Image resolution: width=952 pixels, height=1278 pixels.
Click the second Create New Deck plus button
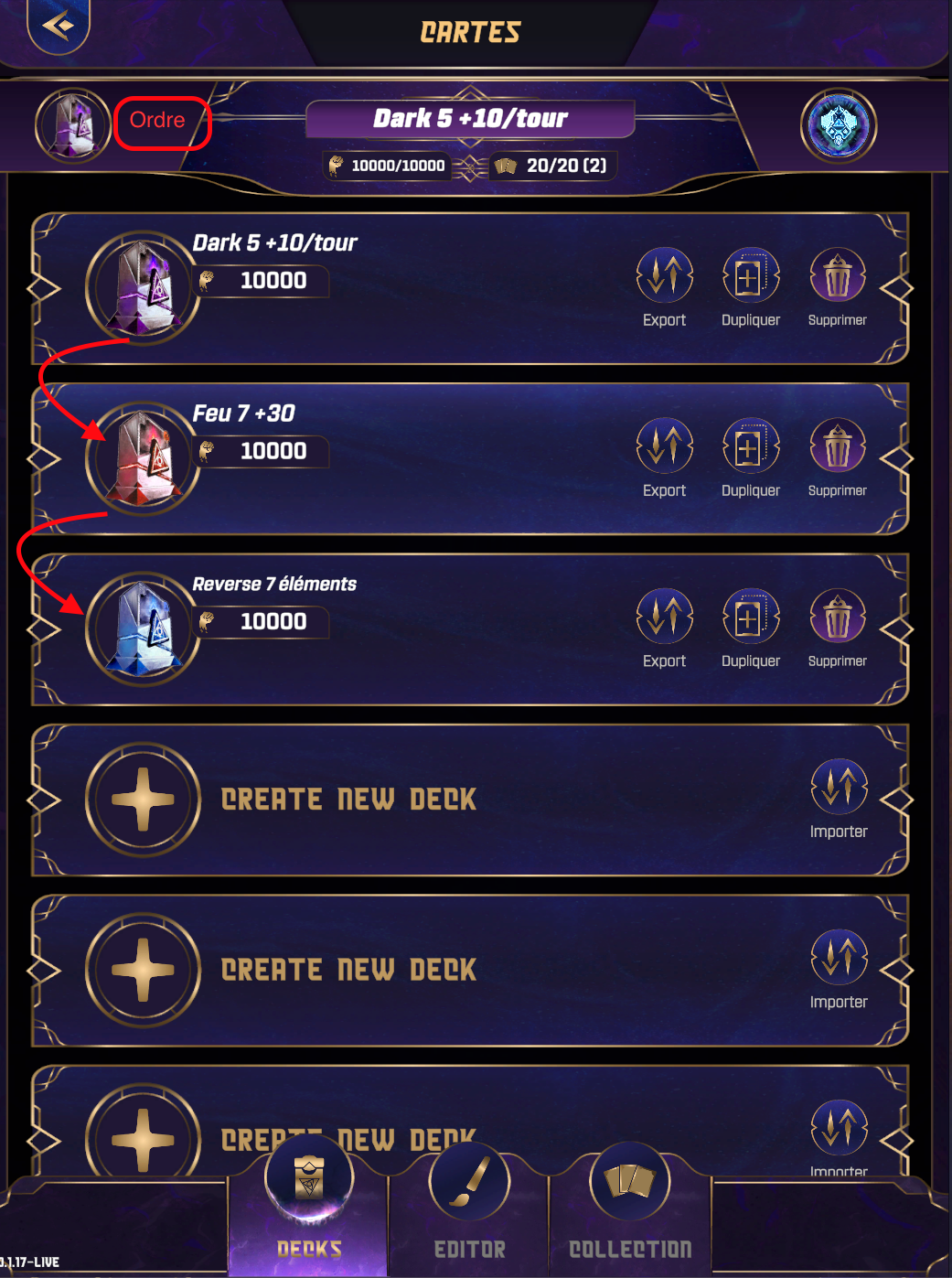tap(143, 970)
